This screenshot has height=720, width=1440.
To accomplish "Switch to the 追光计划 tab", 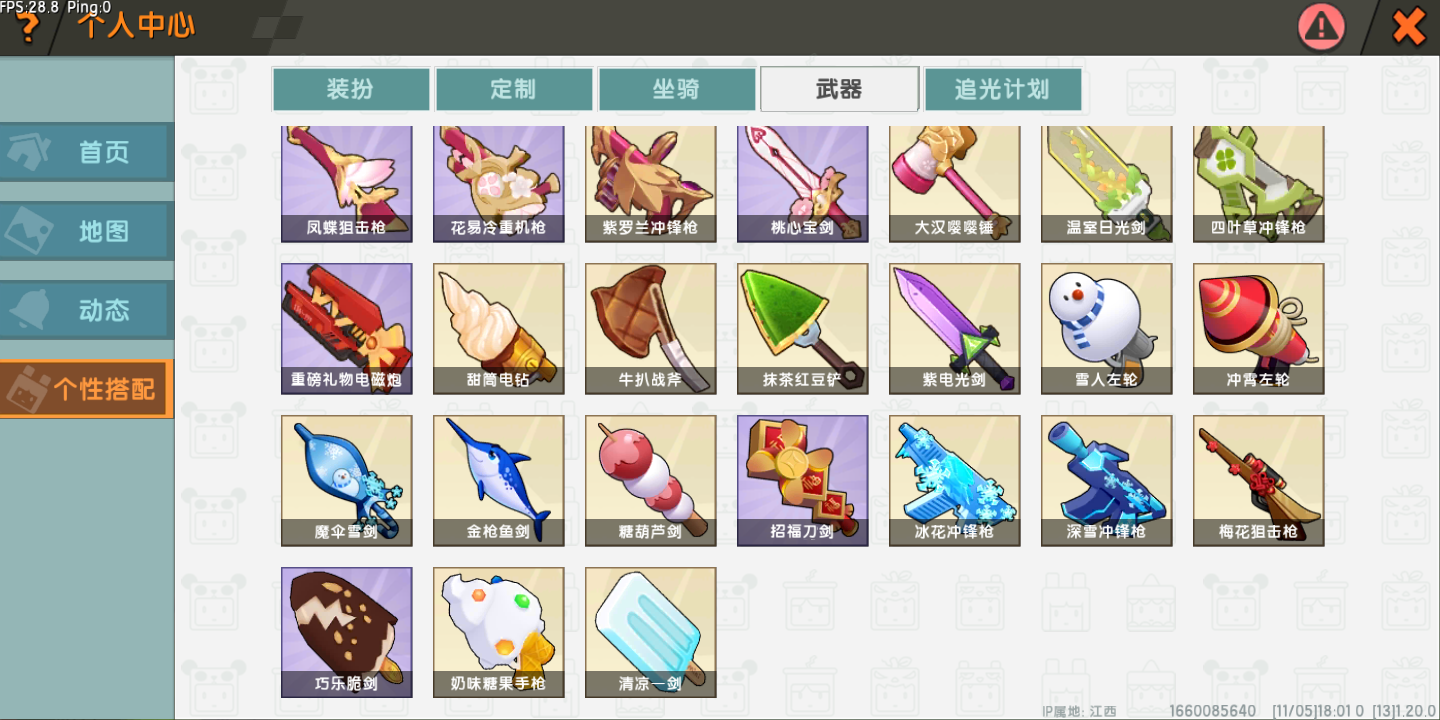I will 1003,89.
